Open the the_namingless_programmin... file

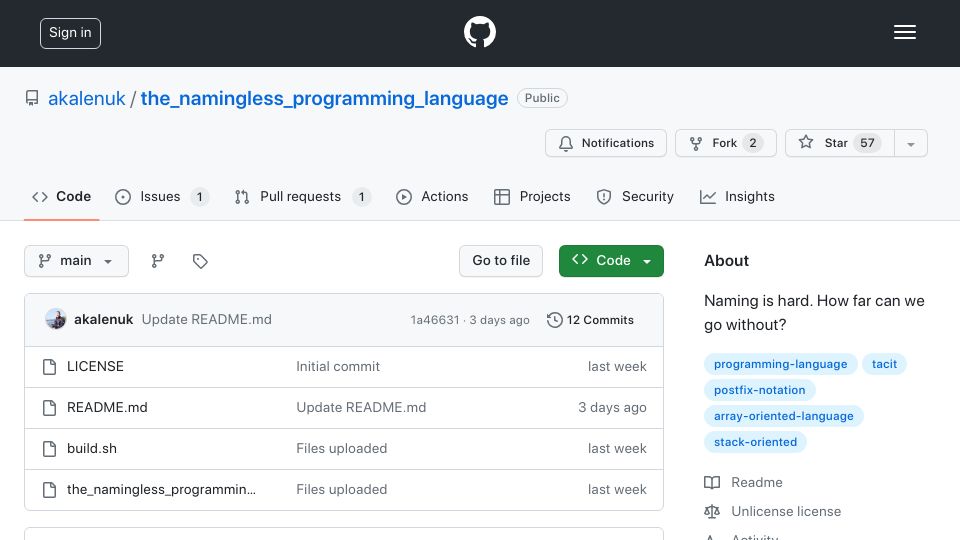point(162,489)
